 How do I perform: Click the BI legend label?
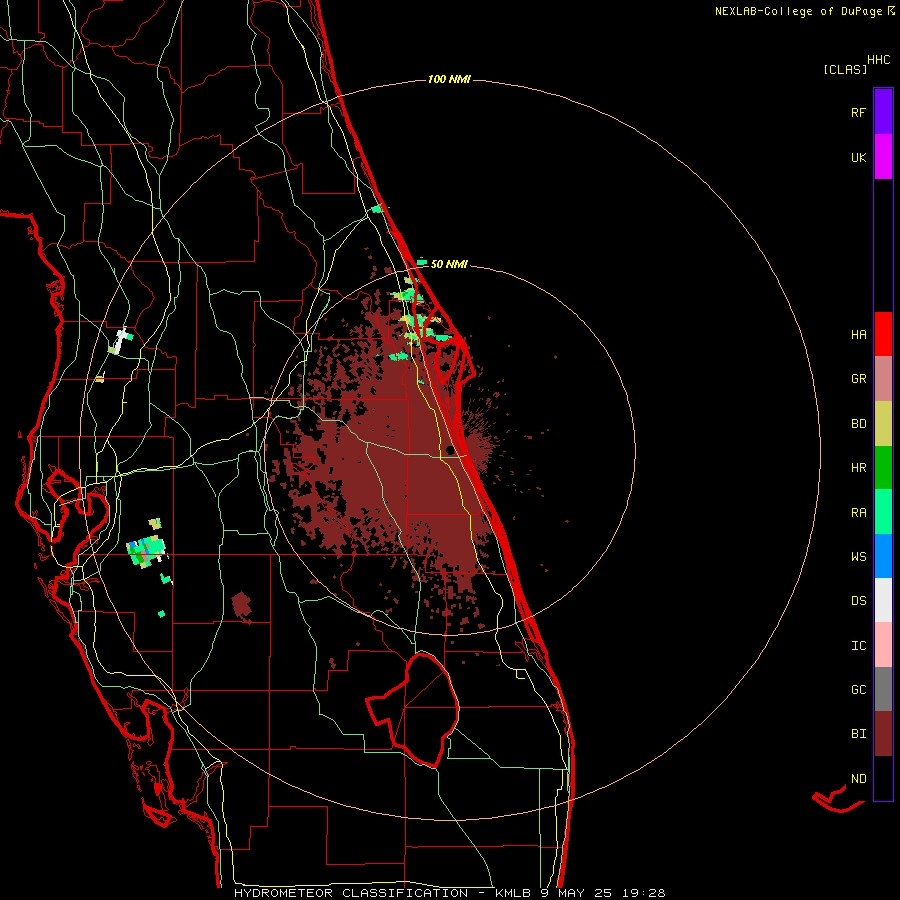(858, 734)
